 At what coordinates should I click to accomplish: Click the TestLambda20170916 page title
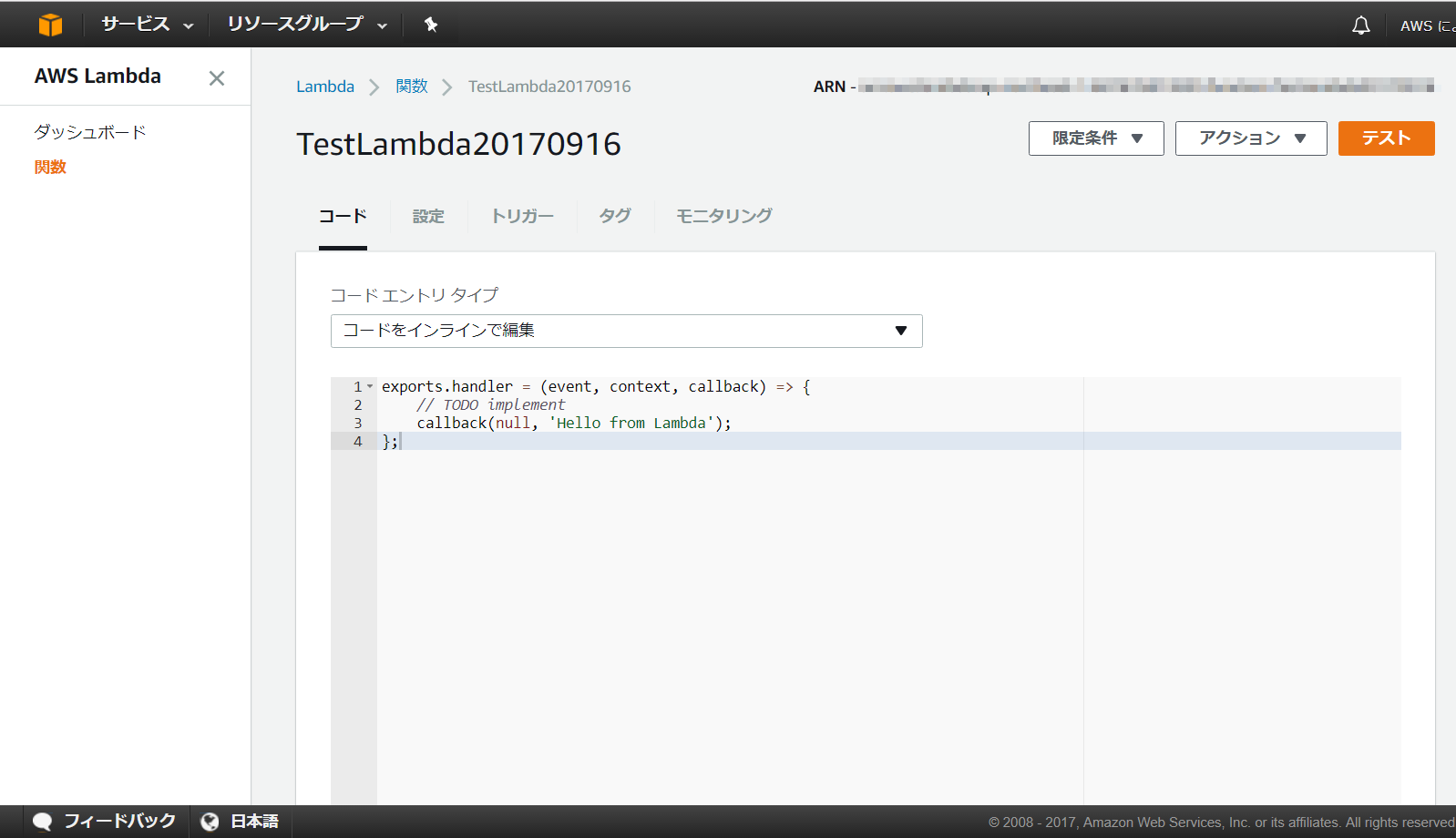tap(458, 144)
